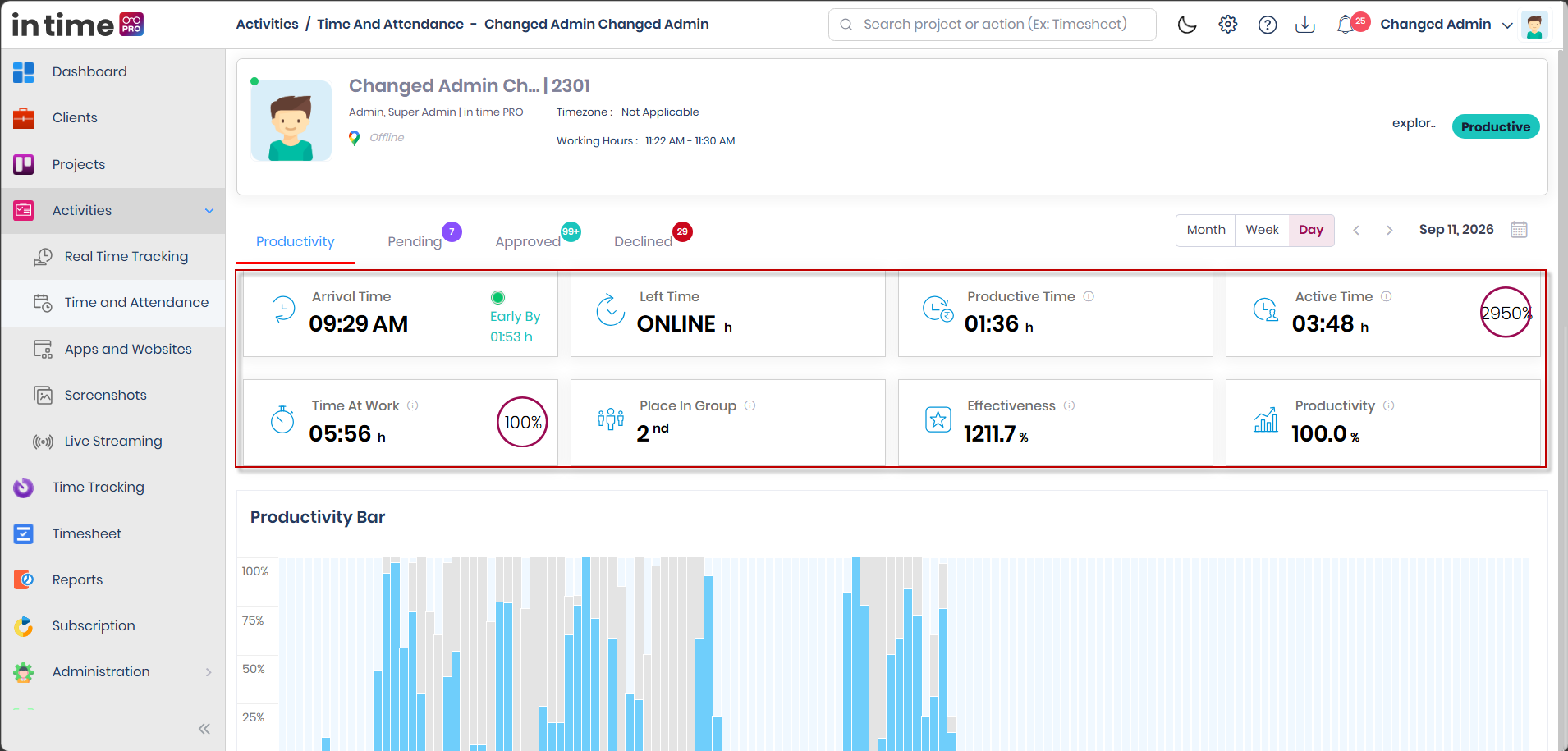This screenshot has width=1568, height=751.
Task: Expand Changed Admin user menu
Action: pyautogui.click(x=1446, y=25)
